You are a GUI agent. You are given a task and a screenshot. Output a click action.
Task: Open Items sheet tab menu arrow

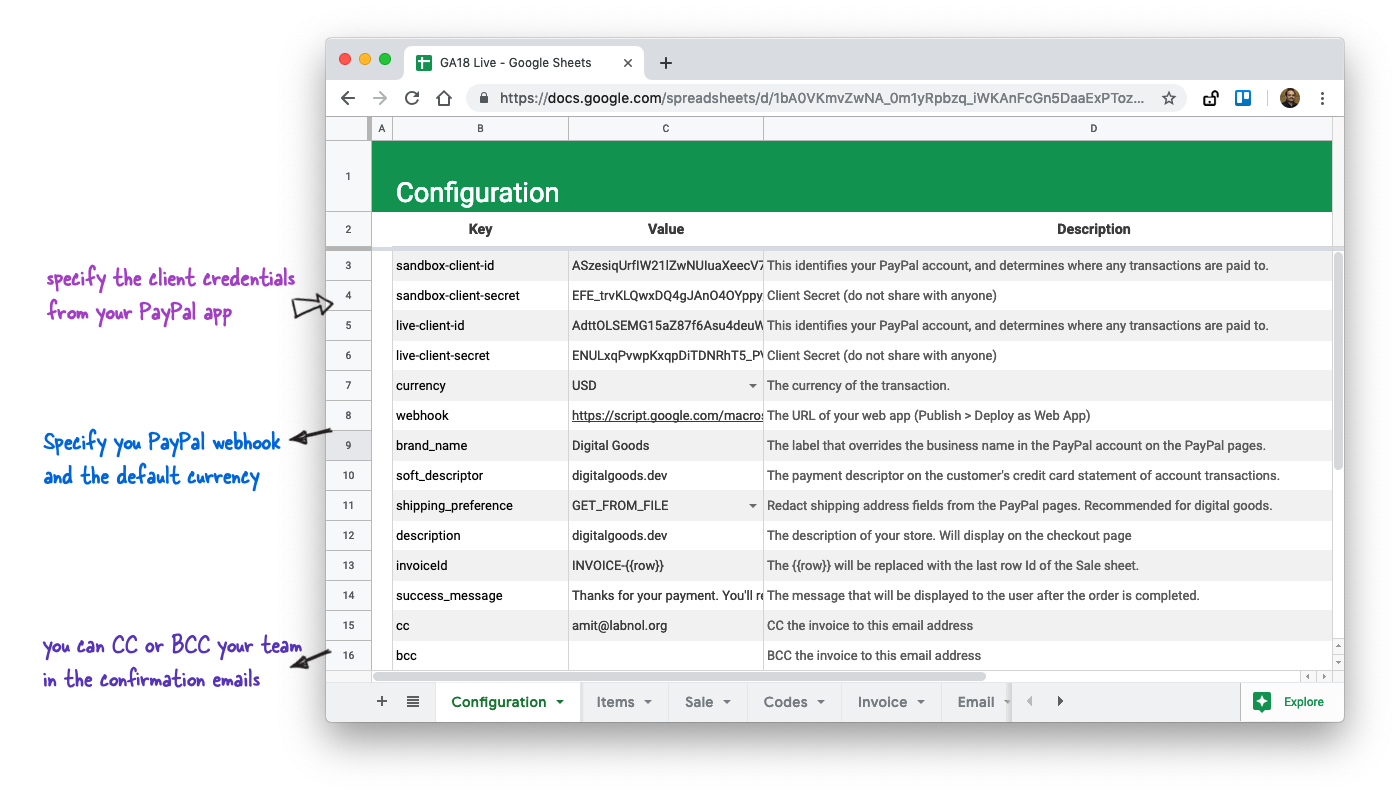648,703
